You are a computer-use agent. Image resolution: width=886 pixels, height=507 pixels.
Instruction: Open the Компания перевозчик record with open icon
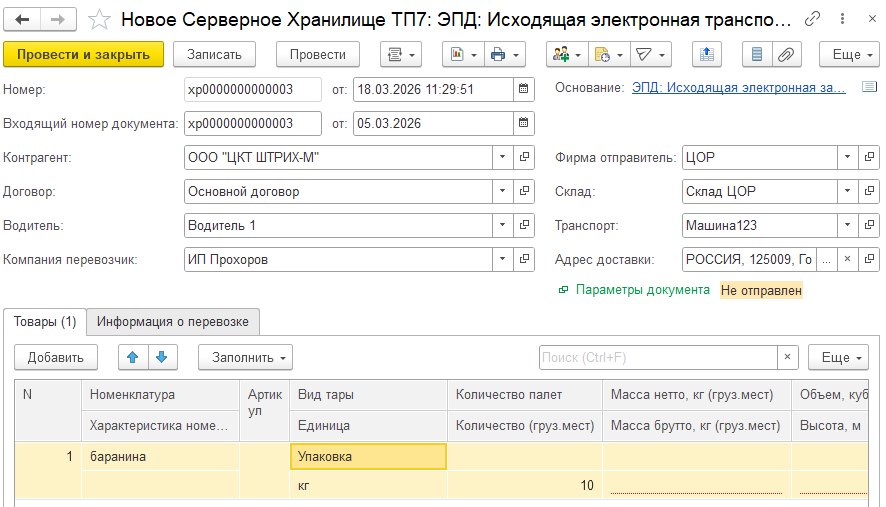tap(524, 259)
